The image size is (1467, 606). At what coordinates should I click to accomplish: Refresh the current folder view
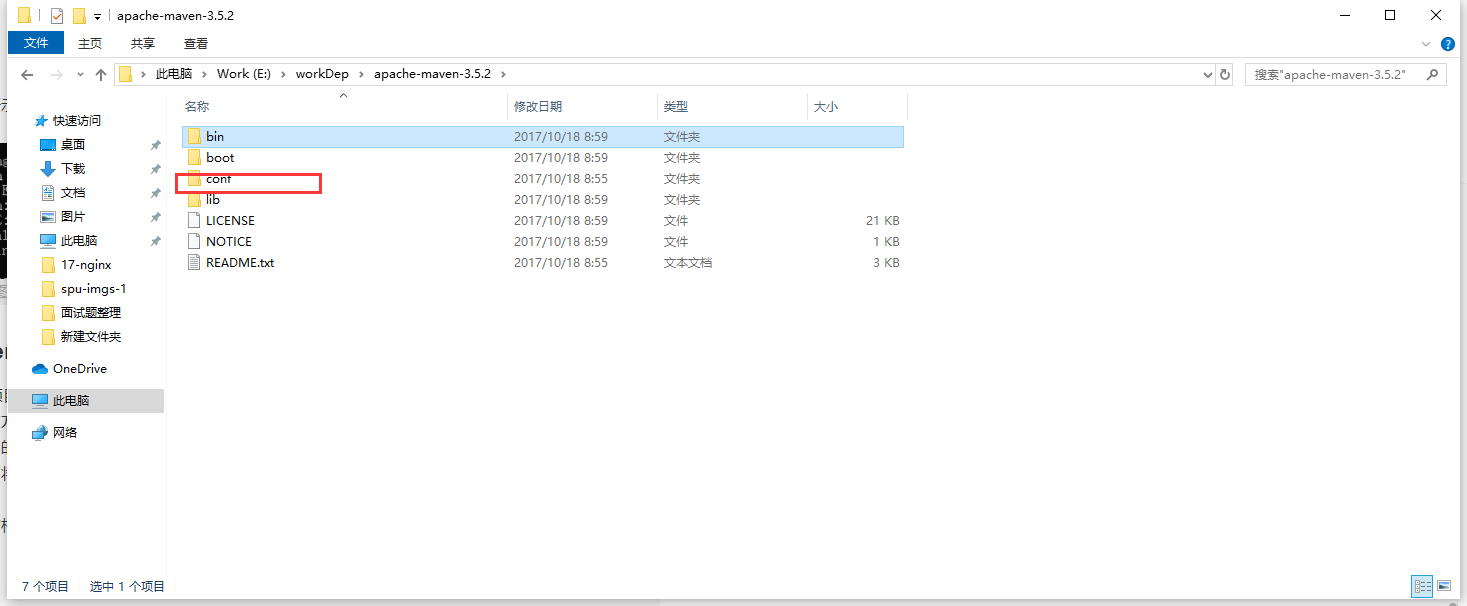click(1225, 74)
